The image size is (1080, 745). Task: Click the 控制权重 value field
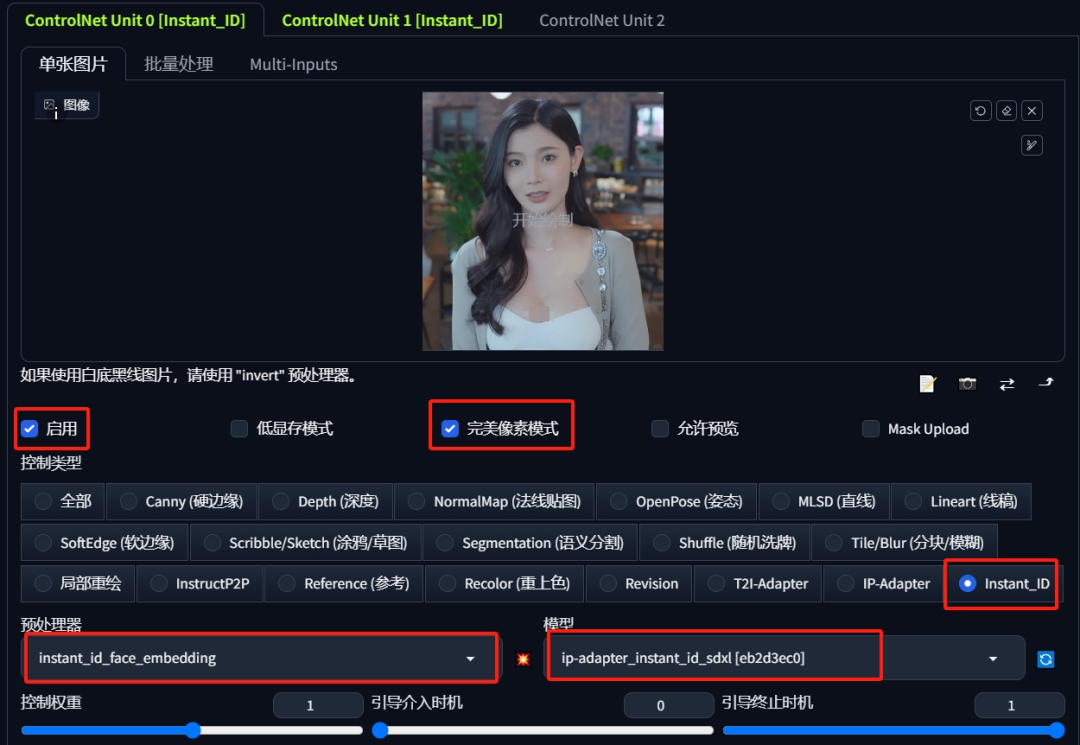[318, 705]
